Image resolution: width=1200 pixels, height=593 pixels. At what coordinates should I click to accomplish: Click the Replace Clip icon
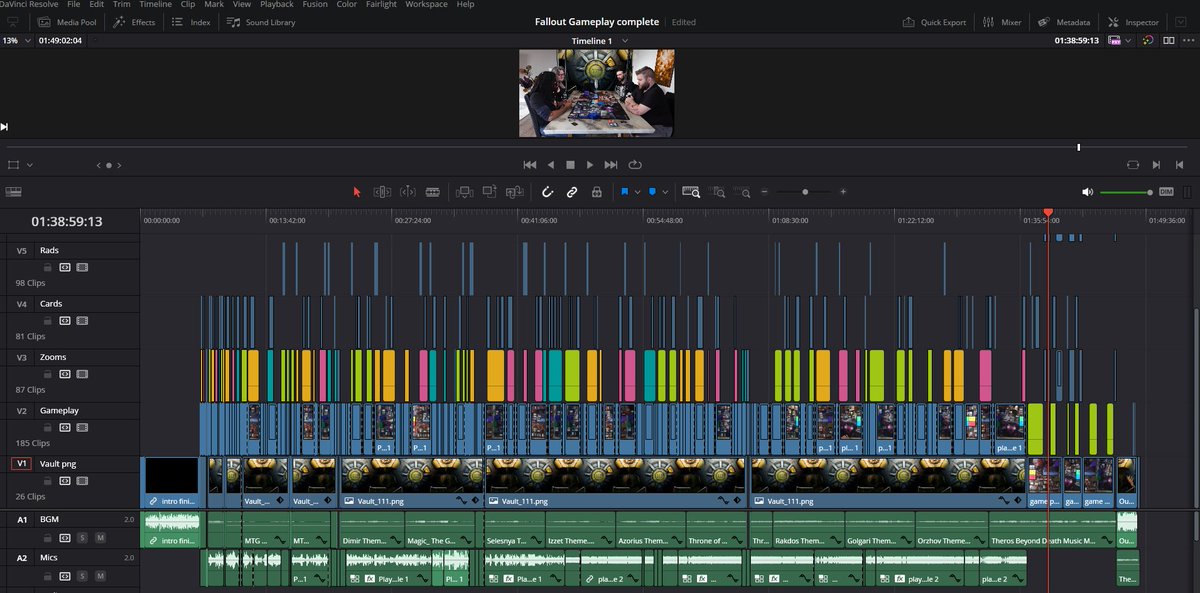click(x=515, y=191)
